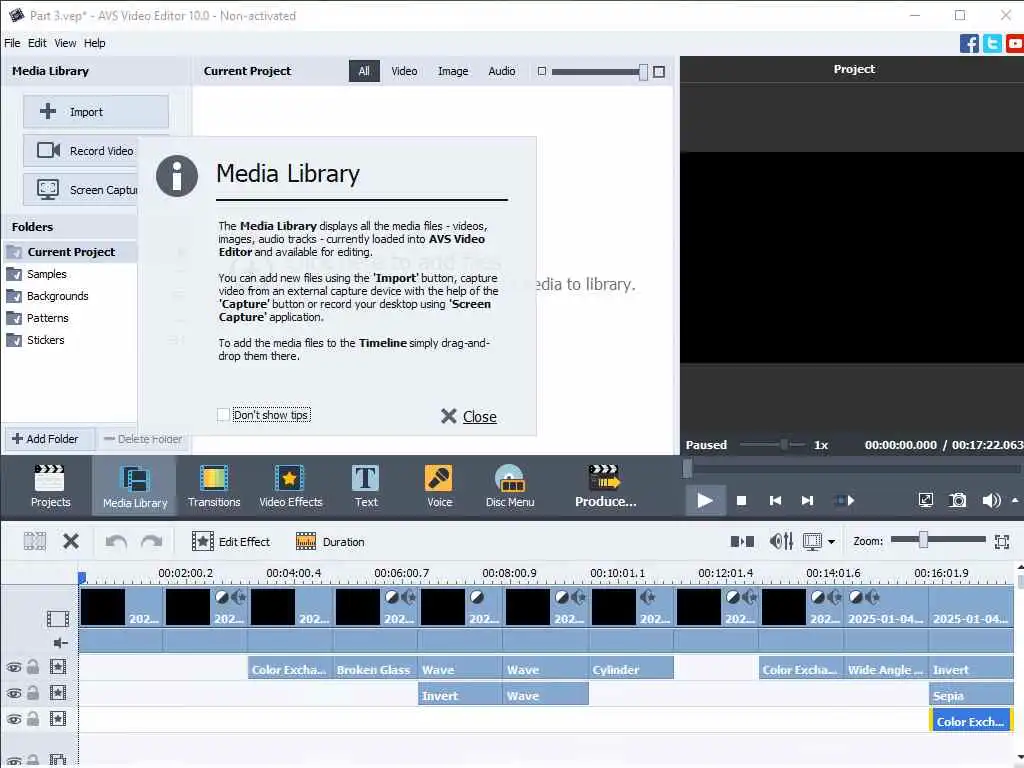The image size is (1024, 768).
Task: Open the Disc Menu section
Action: (x=510, y=486)
